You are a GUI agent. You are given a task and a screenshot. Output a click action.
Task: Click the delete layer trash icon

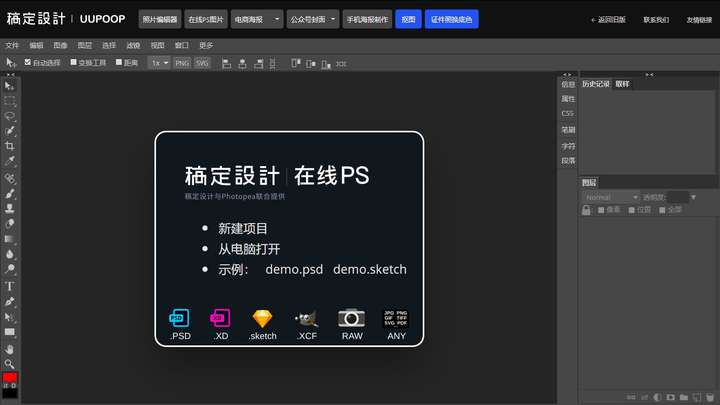click(x=710, y=397)
